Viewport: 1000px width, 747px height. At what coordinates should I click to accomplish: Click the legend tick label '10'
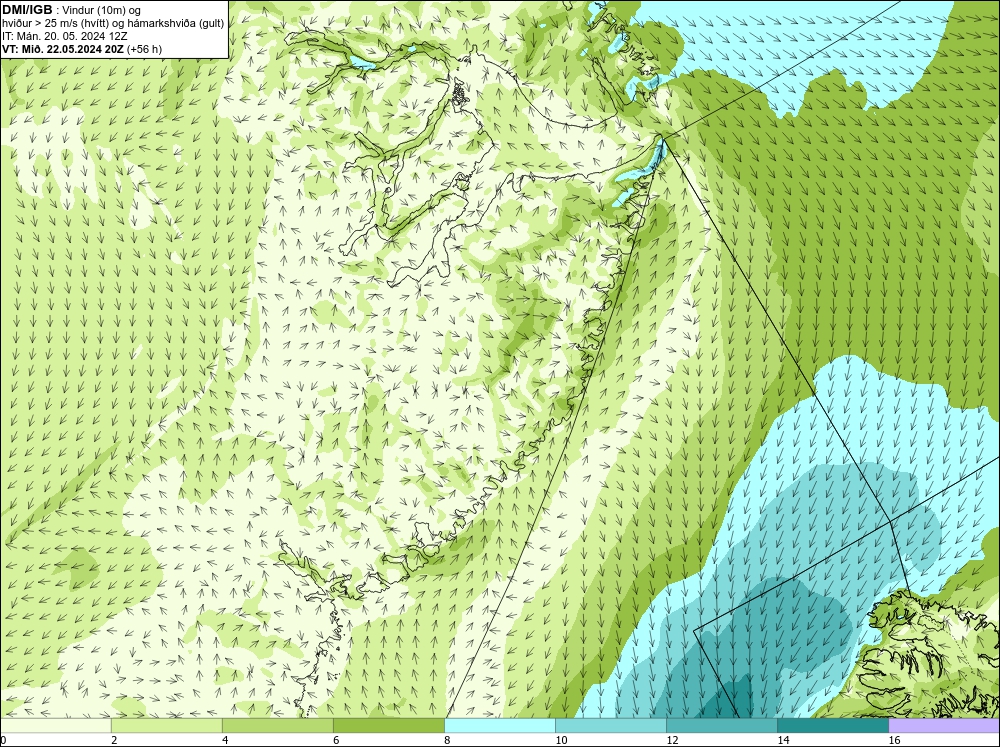coord(561,740)
